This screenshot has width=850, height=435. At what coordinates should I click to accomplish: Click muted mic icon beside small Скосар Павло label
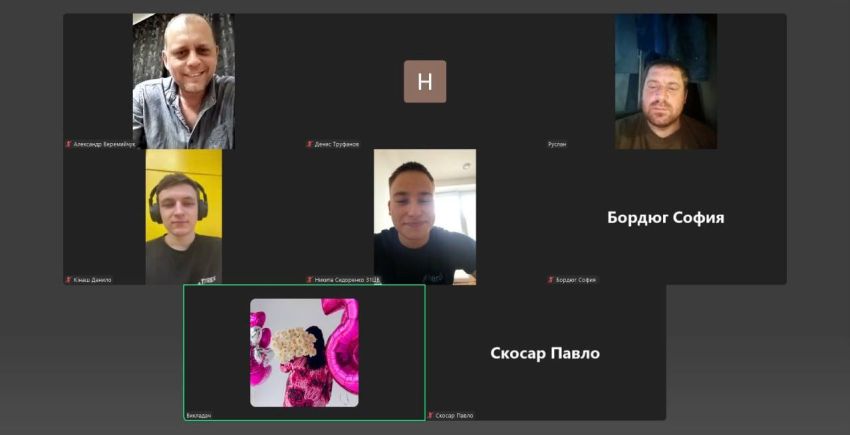pos(430,415)
